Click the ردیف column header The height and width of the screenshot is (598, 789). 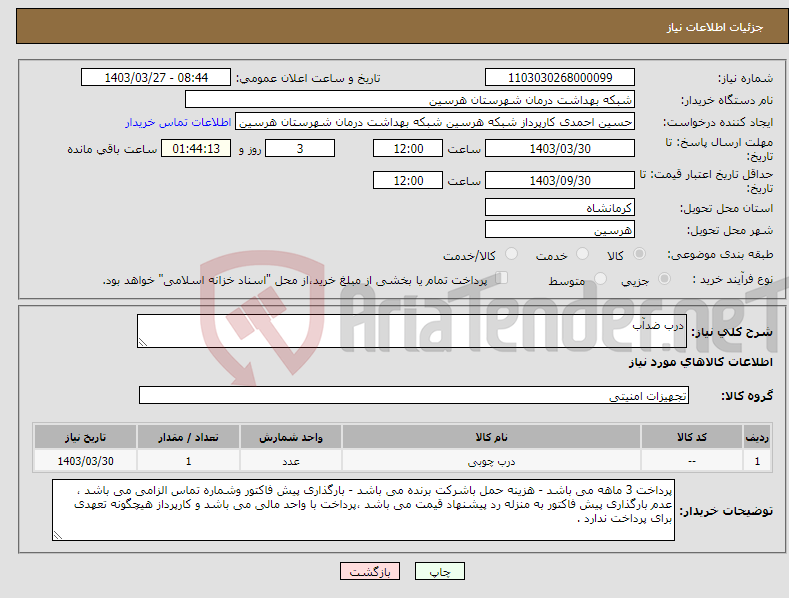coord(757,437)
